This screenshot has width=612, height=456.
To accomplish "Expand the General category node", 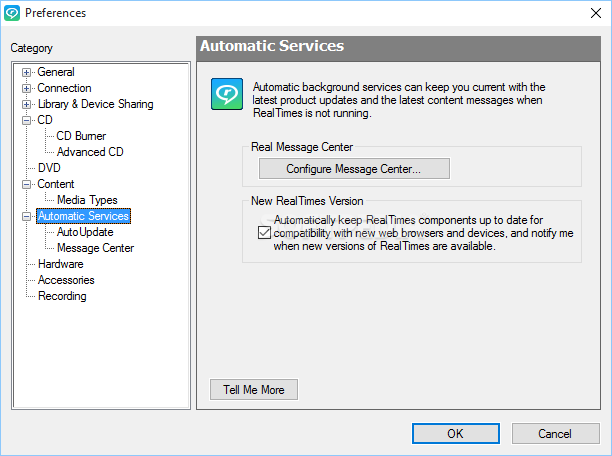I will point(26,72).
